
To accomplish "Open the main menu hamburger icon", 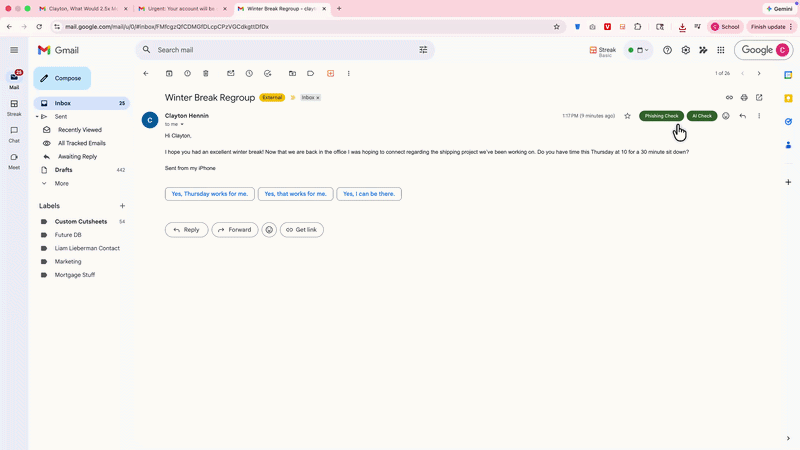I will point(14,50).
